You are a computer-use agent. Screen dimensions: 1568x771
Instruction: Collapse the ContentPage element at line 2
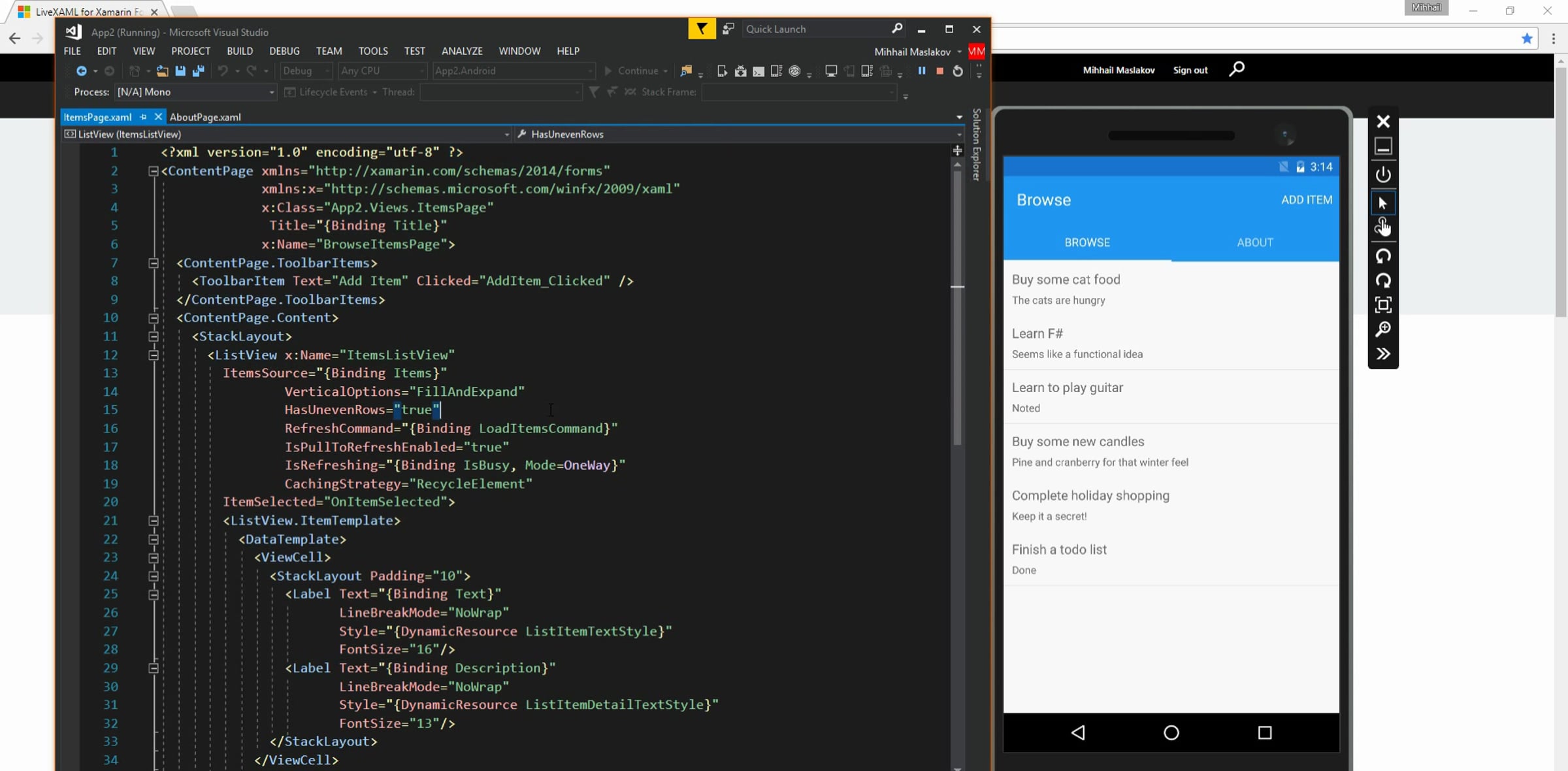[153, 171]
